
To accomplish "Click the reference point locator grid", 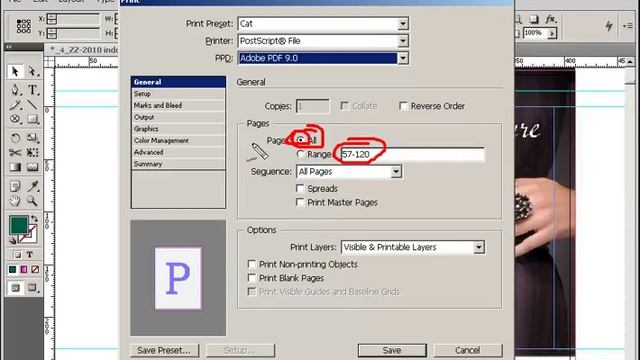I will pyautogui.click(x=23, y=26).
